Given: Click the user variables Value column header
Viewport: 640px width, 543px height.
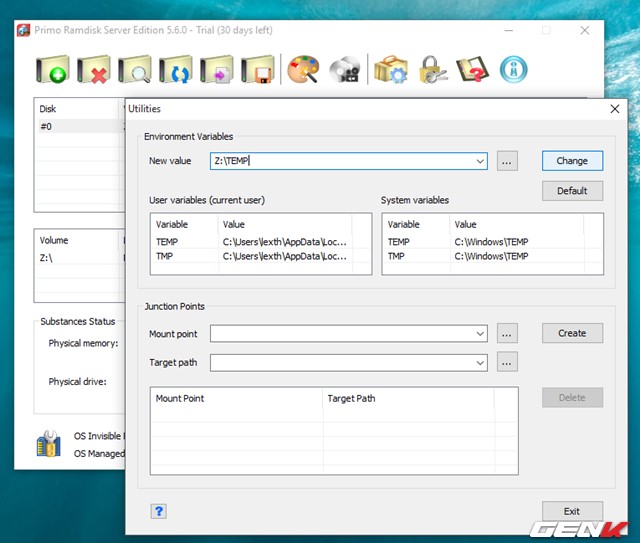Looking at the screenshot, I should pos(285,225).
